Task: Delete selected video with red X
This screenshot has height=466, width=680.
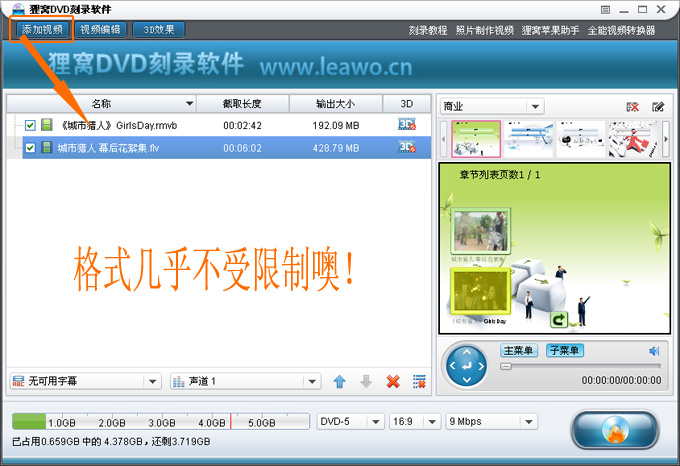Action: coord(393,381)
